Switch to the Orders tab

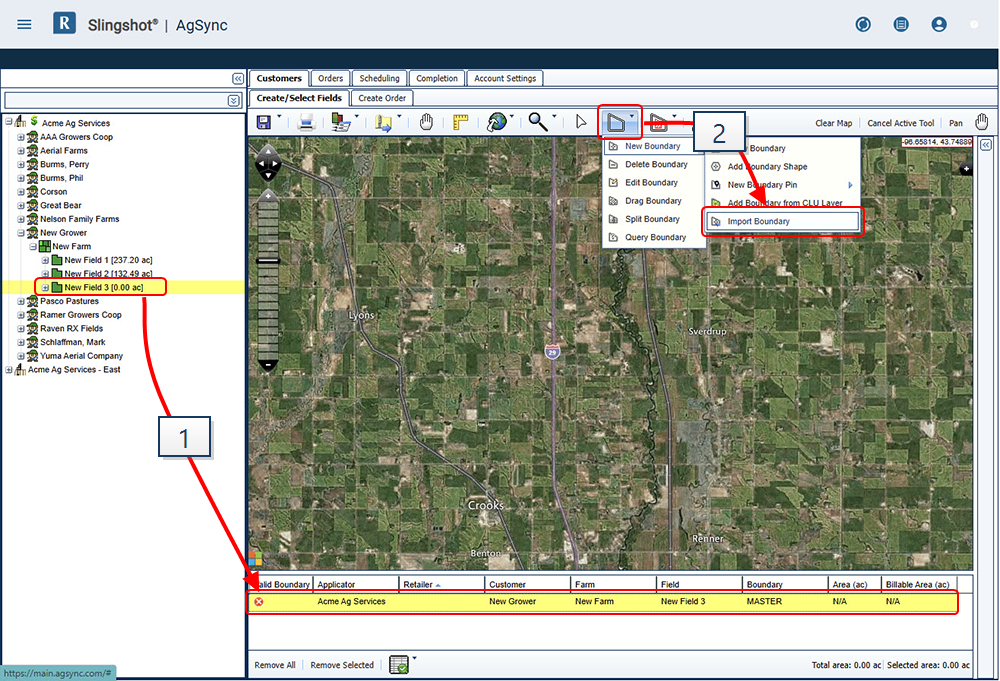[330, 78]
